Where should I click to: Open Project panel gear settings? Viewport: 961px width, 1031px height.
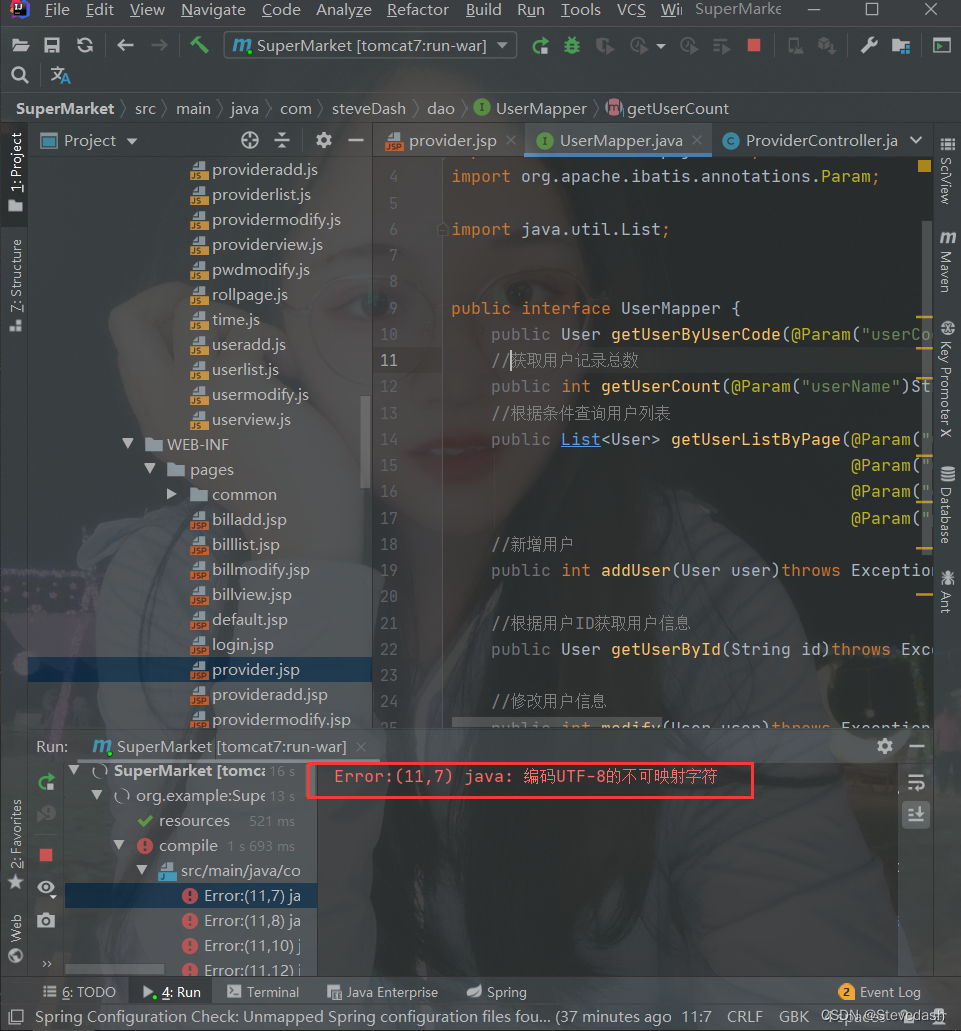[323, 140]
